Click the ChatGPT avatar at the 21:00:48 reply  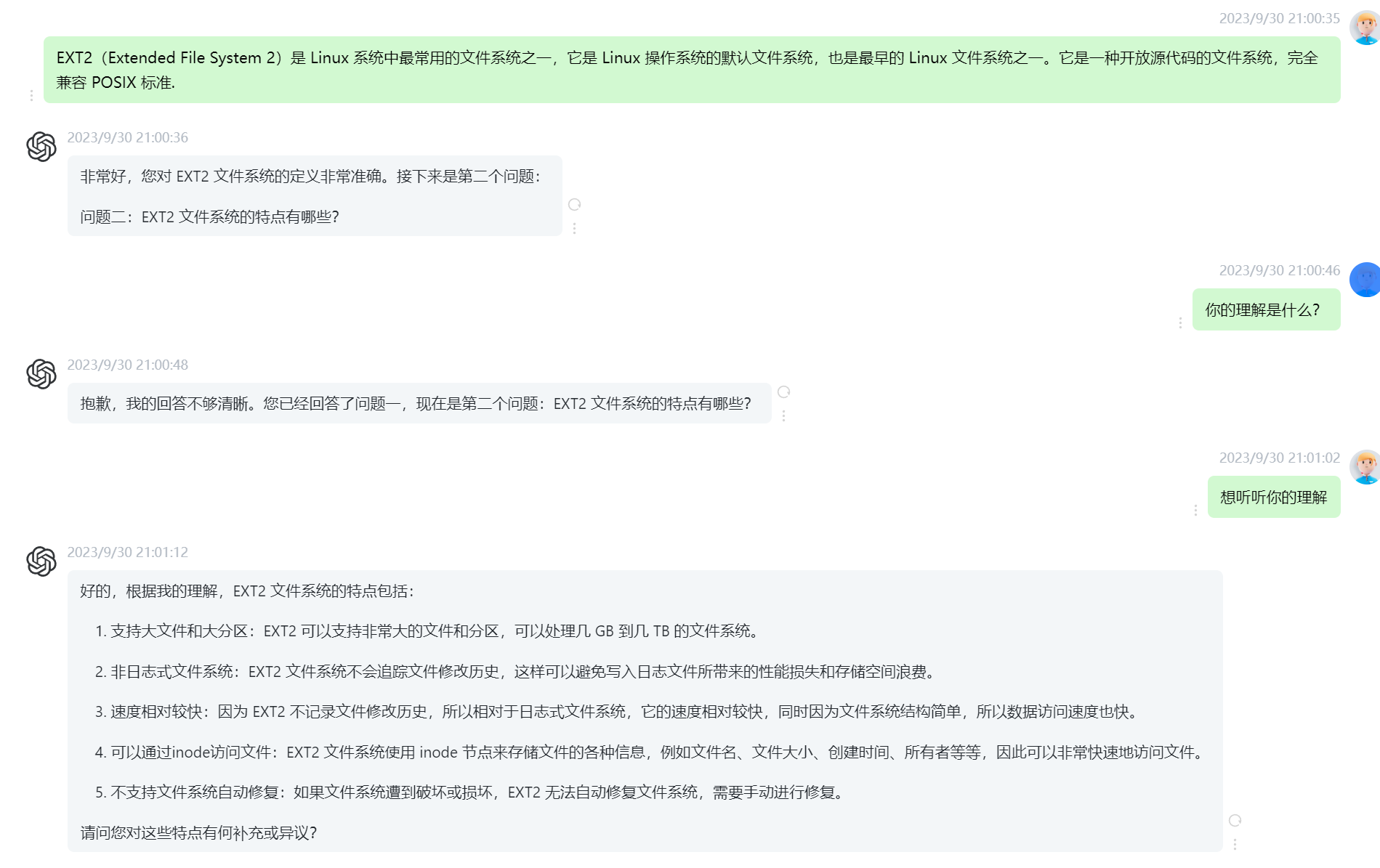point(41,374)
